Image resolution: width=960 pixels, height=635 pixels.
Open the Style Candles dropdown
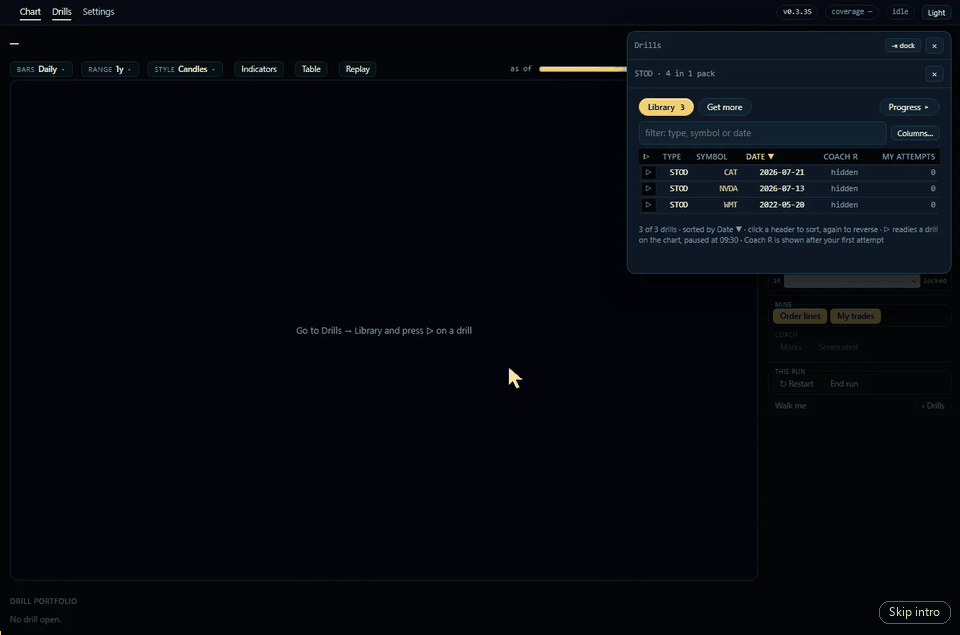(184, 69)
